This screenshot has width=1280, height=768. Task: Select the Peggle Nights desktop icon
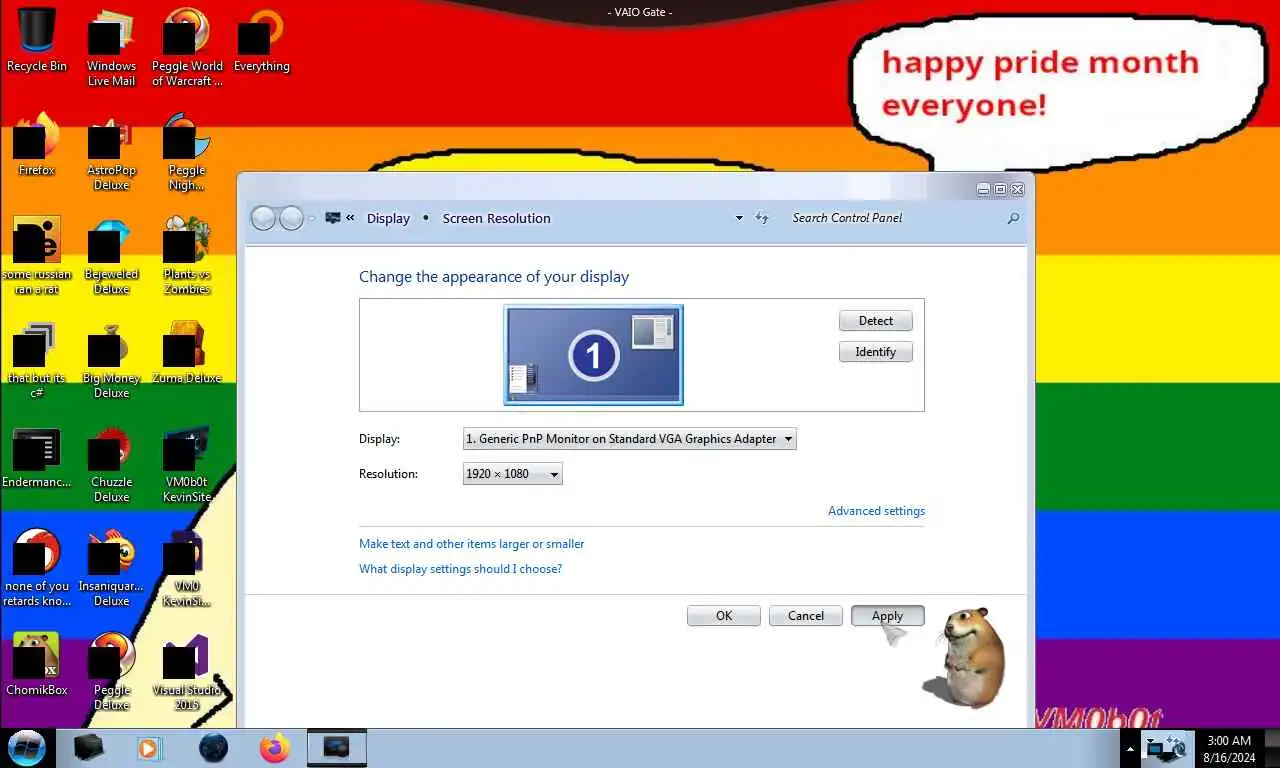[187, 152]
